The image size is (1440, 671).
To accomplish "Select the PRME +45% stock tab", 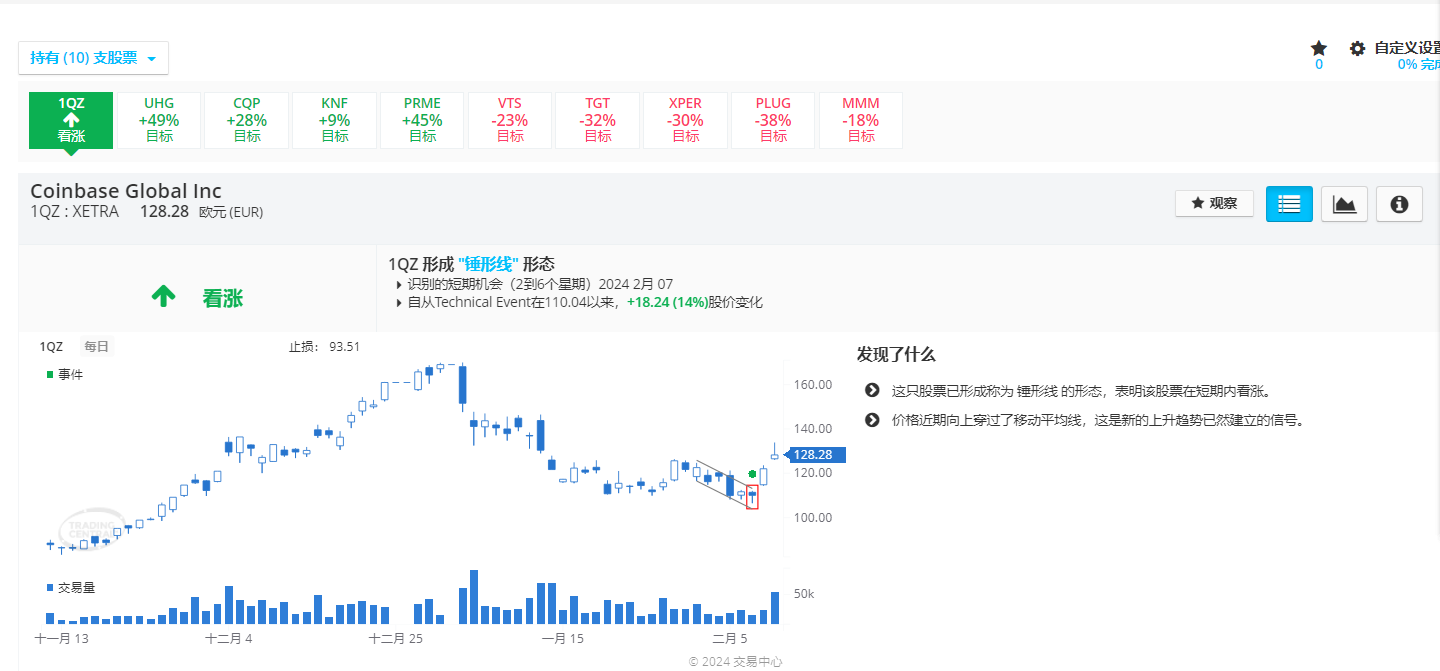I will click(x=422, y=120).
